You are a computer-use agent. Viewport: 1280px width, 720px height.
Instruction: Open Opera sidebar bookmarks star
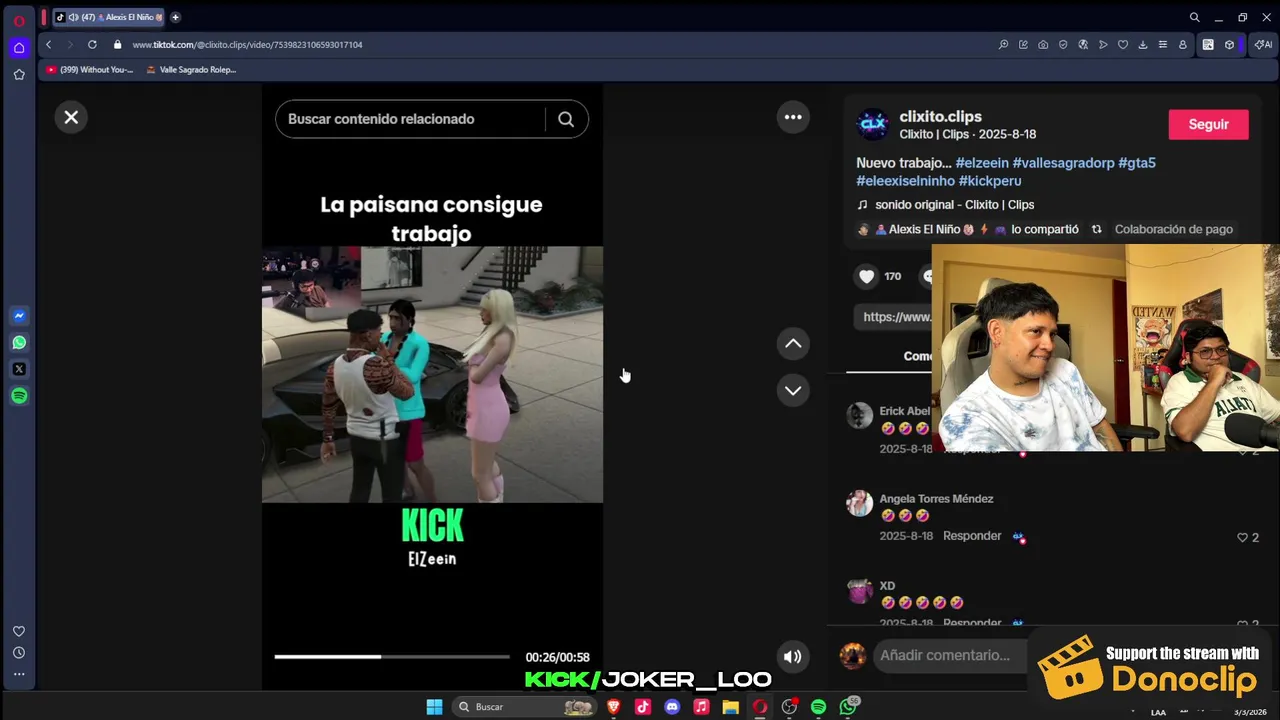(x=19, y=74)
